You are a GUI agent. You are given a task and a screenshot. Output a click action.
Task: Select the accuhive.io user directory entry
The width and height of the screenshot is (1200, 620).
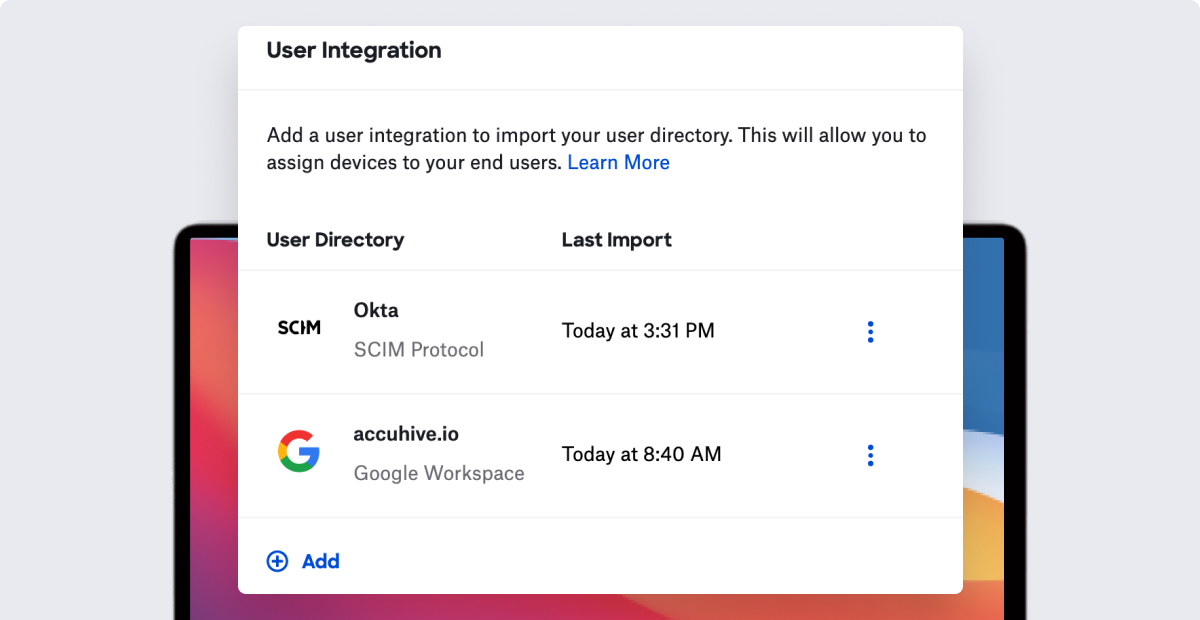click(x=406, y=433)
